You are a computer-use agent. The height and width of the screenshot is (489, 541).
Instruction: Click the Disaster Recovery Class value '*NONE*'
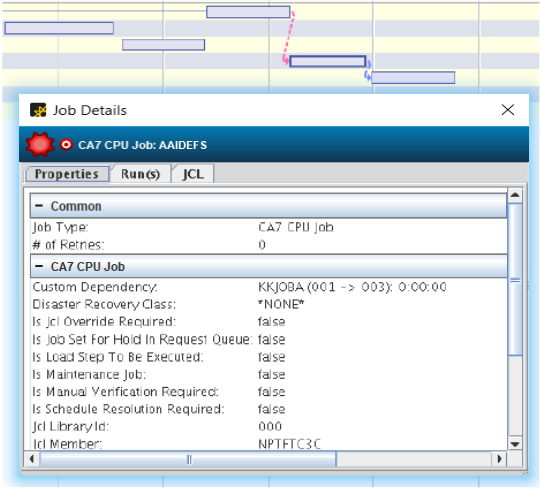coord(281,304)
